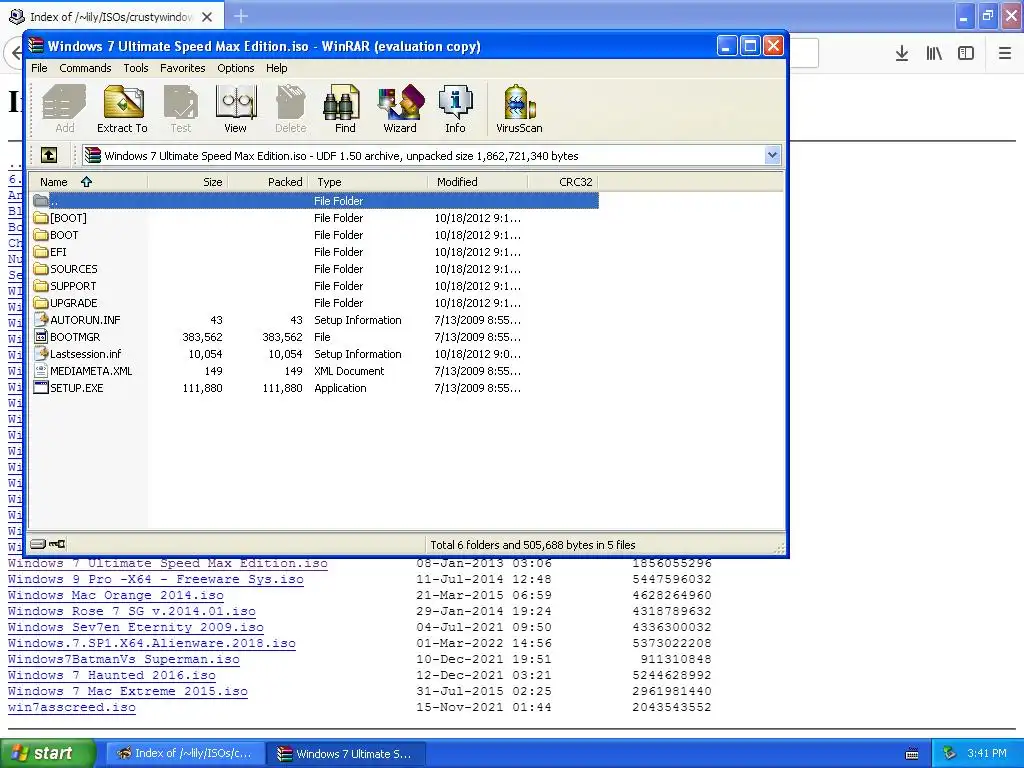Viewport: 1024px width, 768px height.
Task: Select the SUPPORT folder
Action: (x=315, y=286)
